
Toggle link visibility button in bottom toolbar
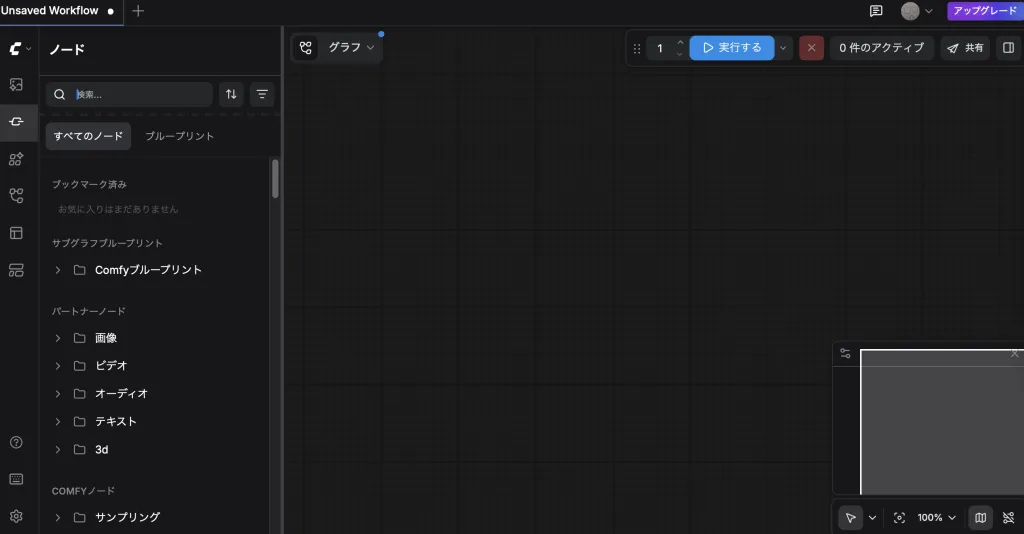(x=1008, y=517)
